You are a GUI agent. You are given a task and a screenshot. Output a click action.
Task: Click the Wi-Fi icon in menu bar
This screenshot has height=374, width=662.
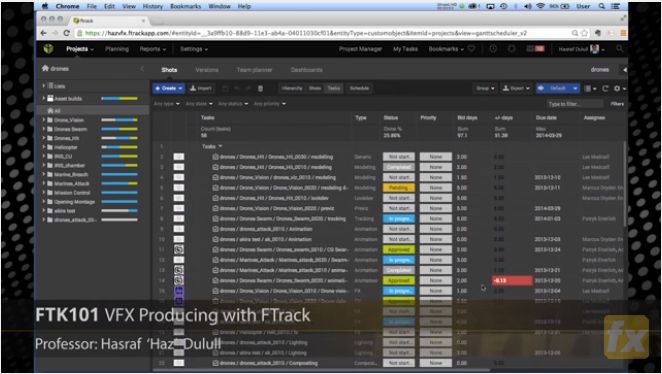click(540, 6)
